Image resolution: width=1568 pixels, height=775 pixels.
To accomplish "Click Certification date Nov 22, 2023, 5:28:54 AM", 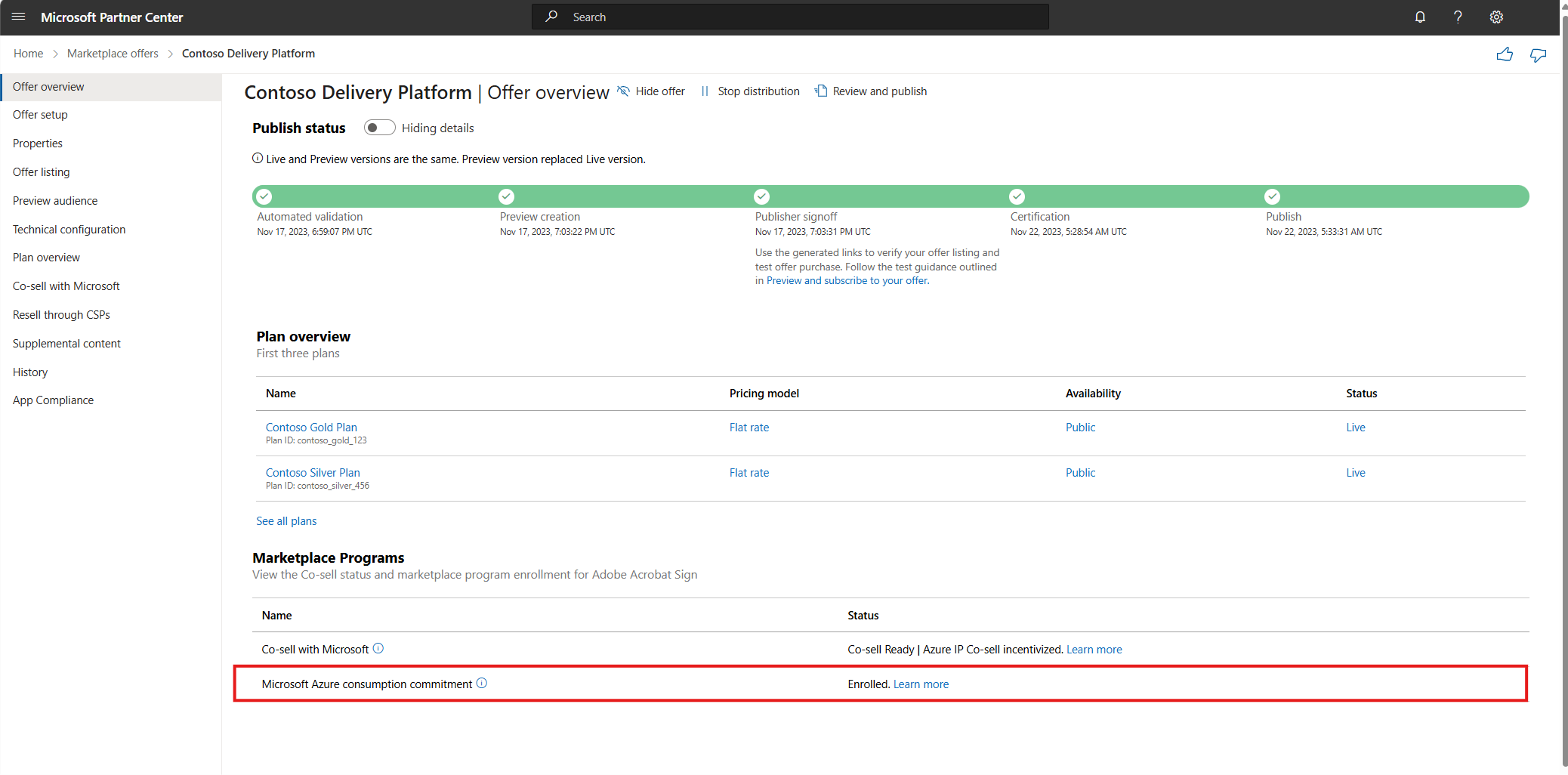I will tap(1068, 232).
